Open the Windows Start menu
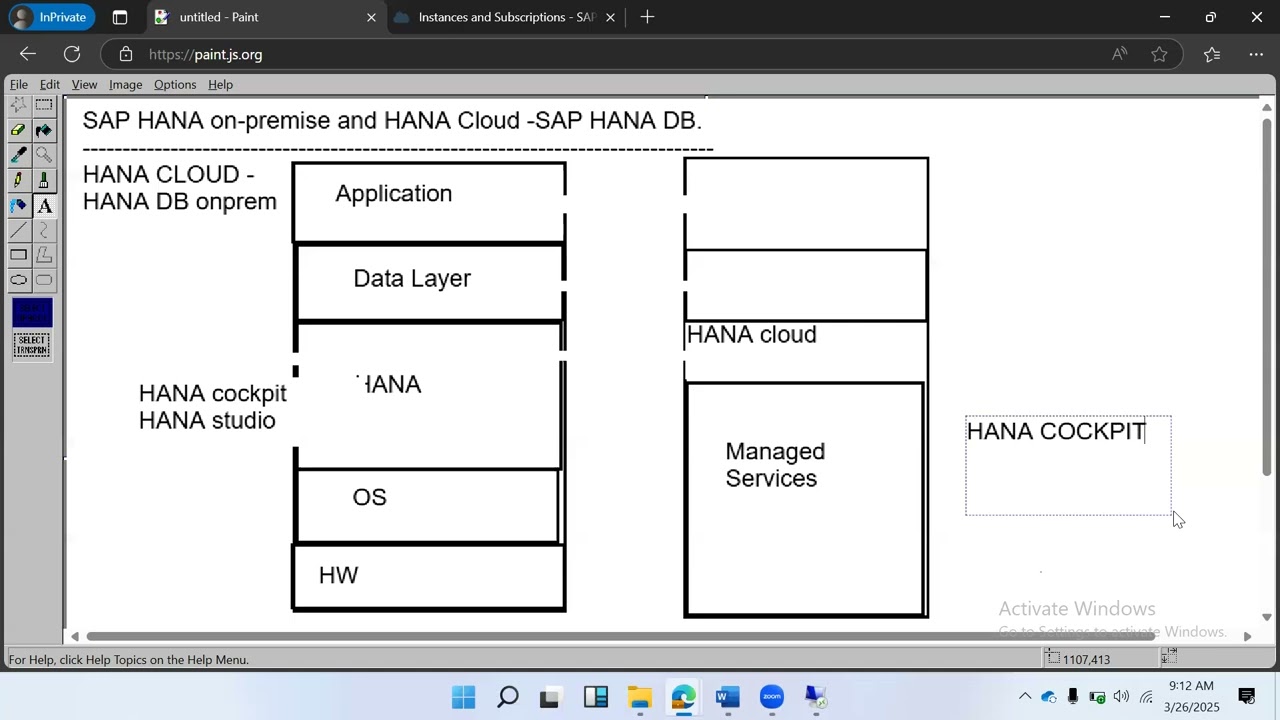The image size is (1280, 720). point(464,697)
